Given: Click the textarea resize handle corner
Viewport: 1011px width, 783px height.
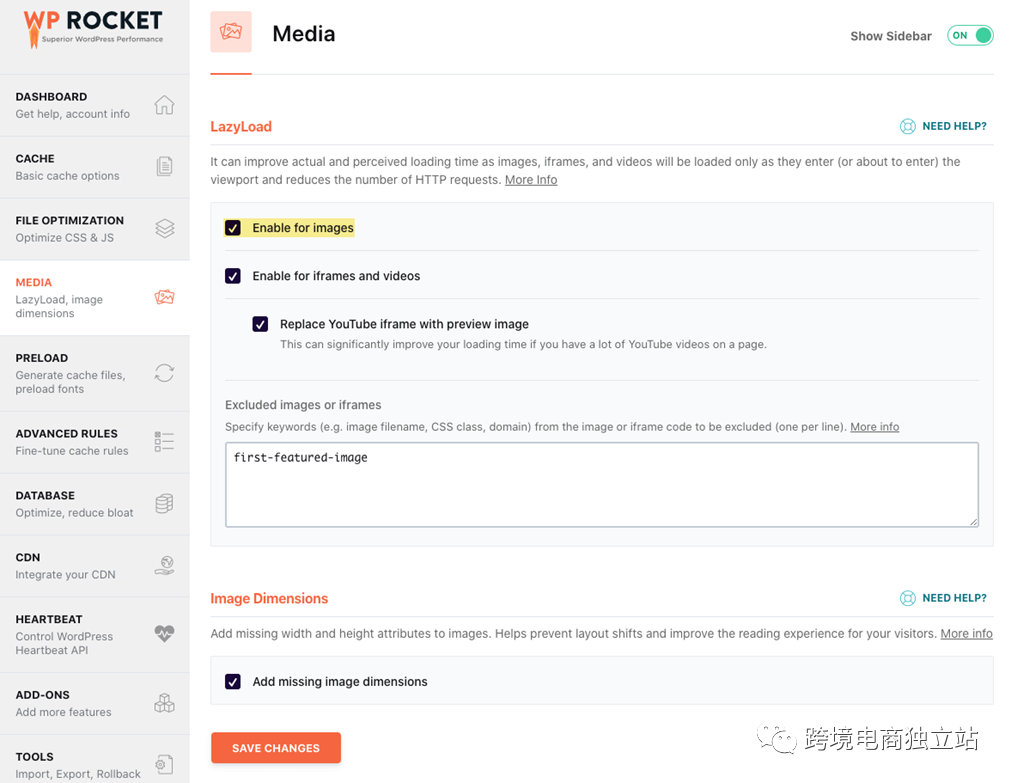Looking at the screenshot, I should tap(974, 522).
